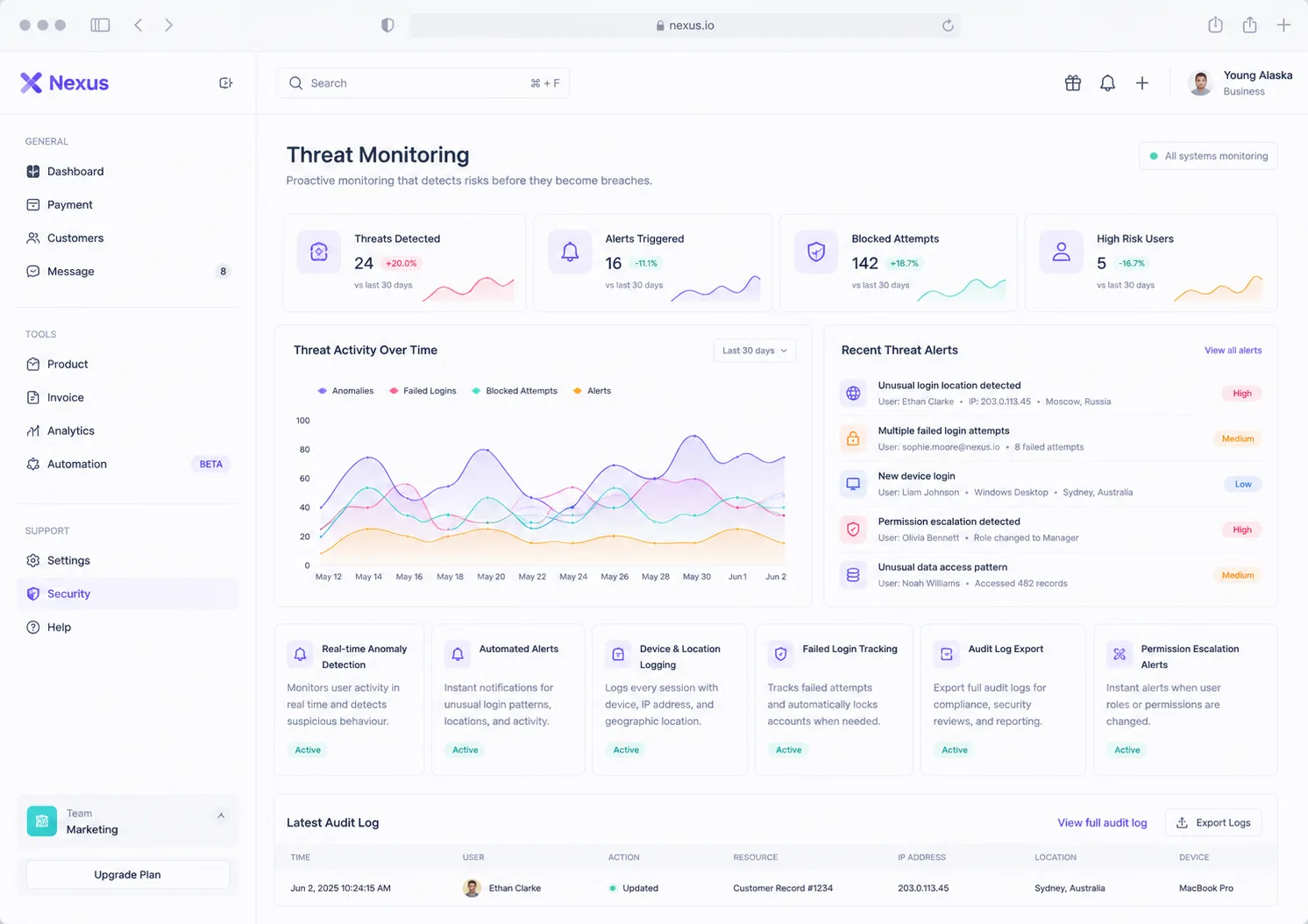The width and height of the screenshot is (1308, 924).
Task: Toggle the Blocked Attempts legend item
Action: 514,391
